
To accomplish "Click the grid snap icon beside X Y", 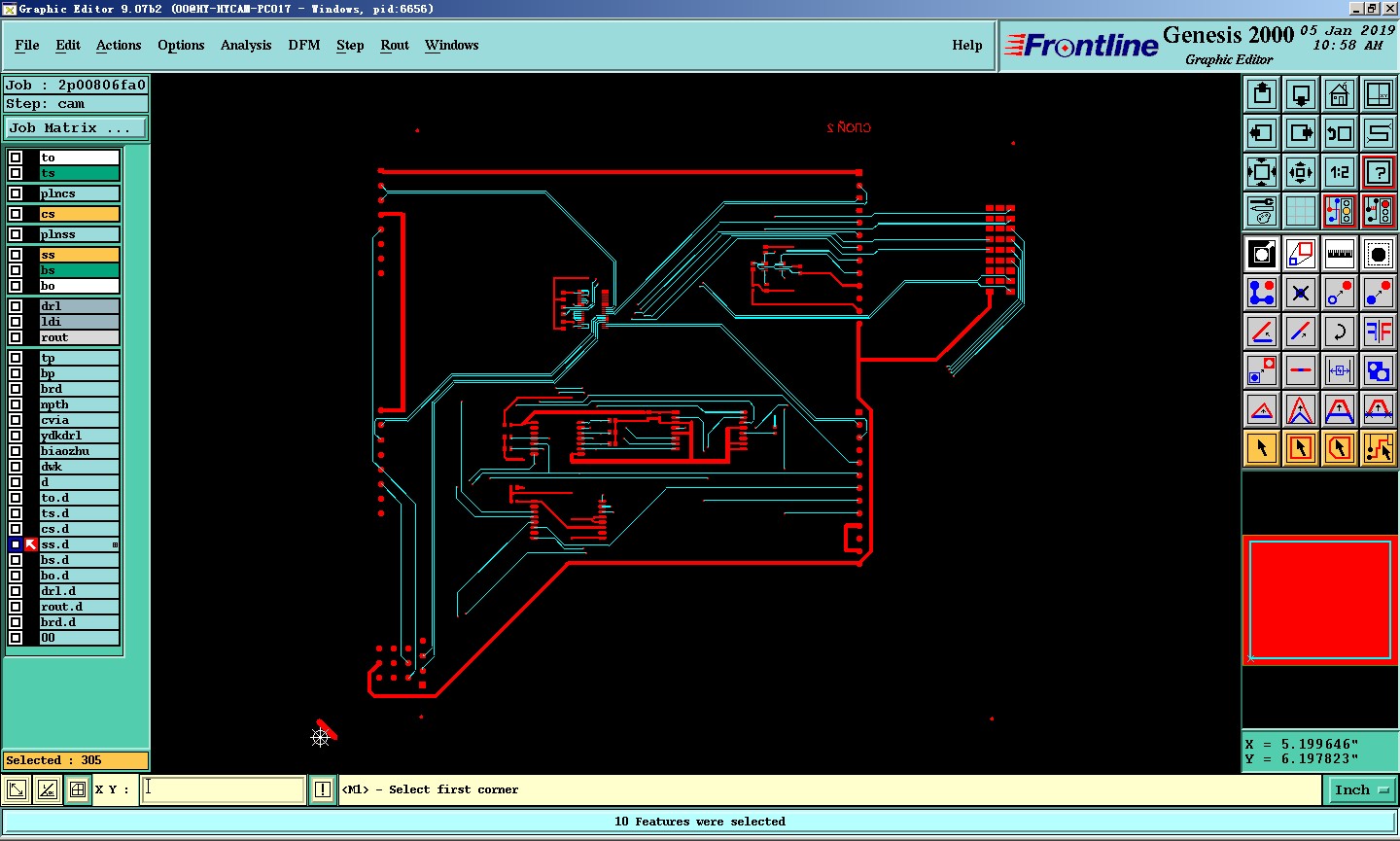I will 78,789.
